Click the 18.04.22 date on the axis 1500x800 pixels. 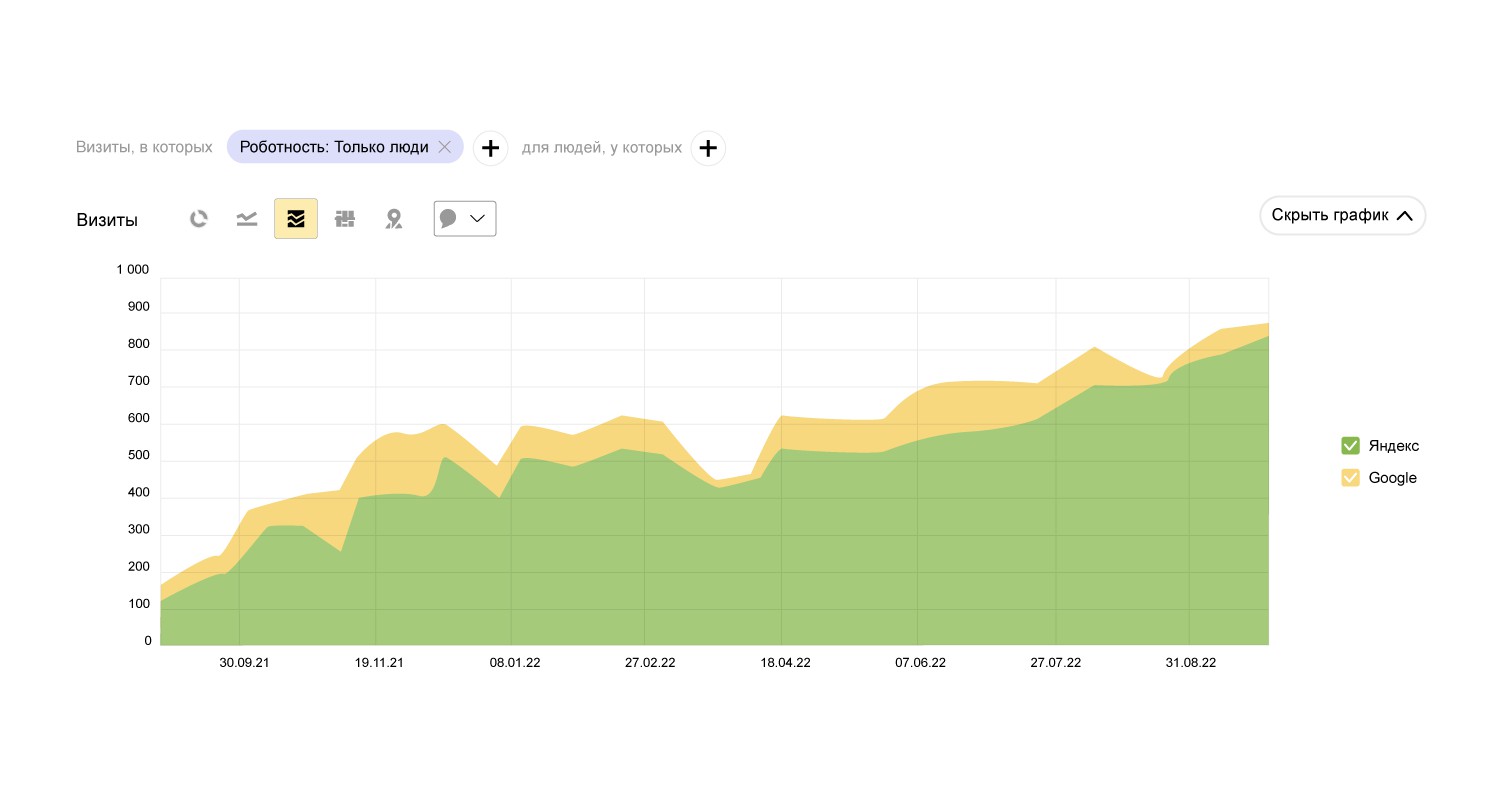(x=785, y=663)
